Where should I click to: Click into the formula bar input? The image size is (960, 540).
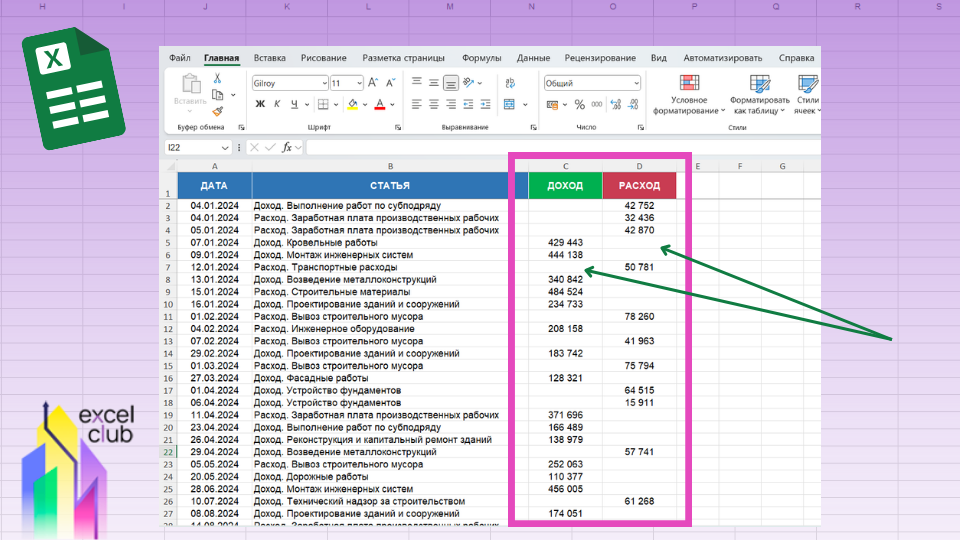click(563, 148)
